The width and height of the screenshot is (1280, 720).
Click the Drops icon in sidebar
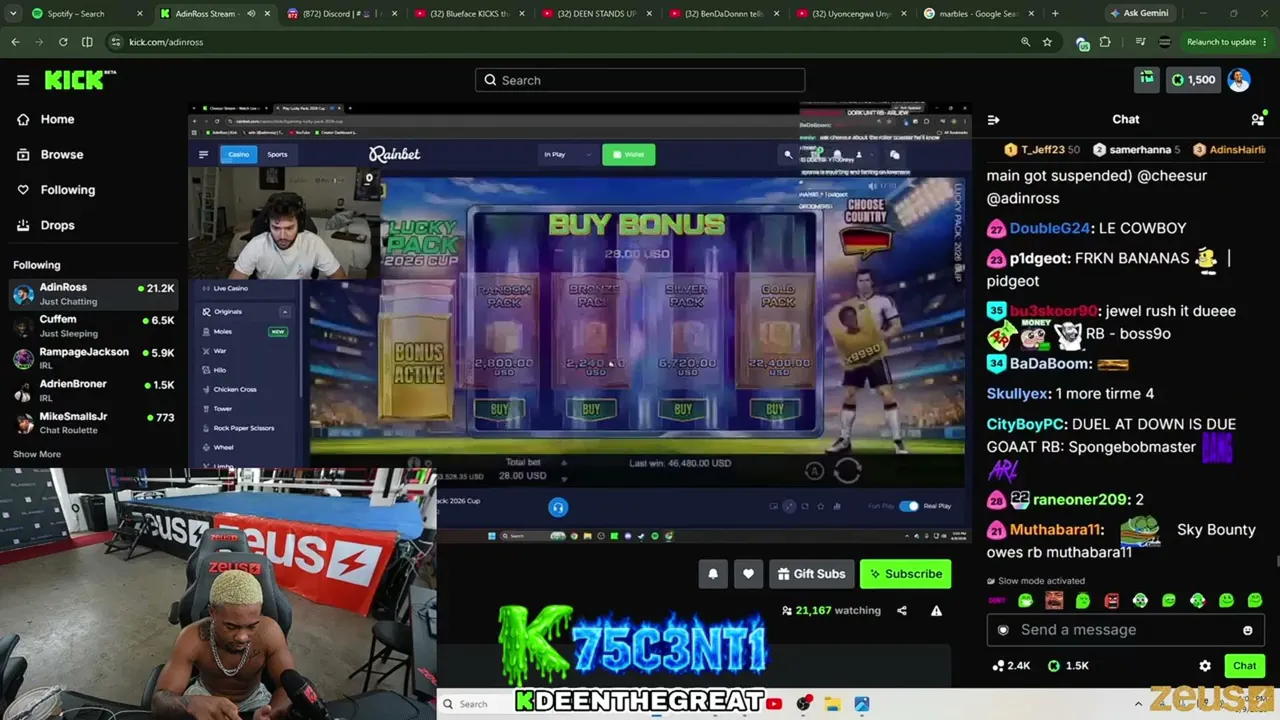click(23, 225)
